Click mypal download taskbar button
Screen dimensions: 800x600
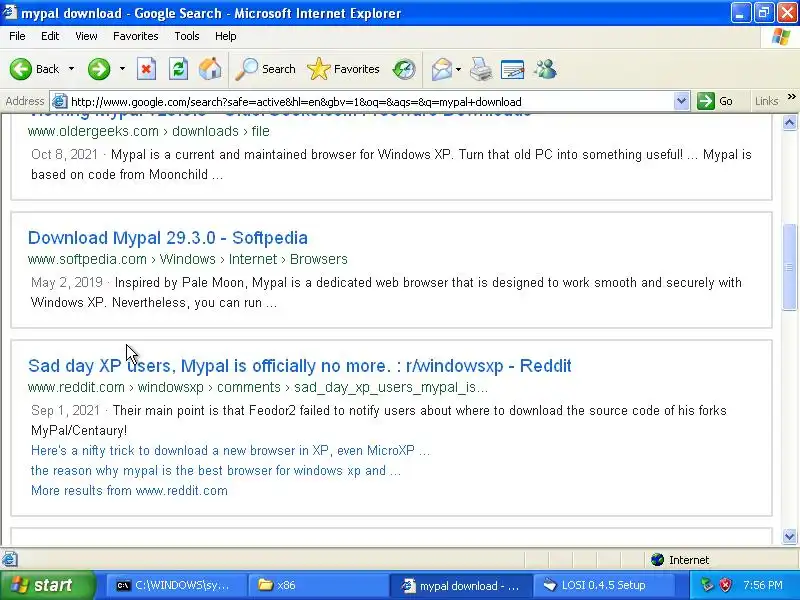pyautogui.click(x=461, y=585)
